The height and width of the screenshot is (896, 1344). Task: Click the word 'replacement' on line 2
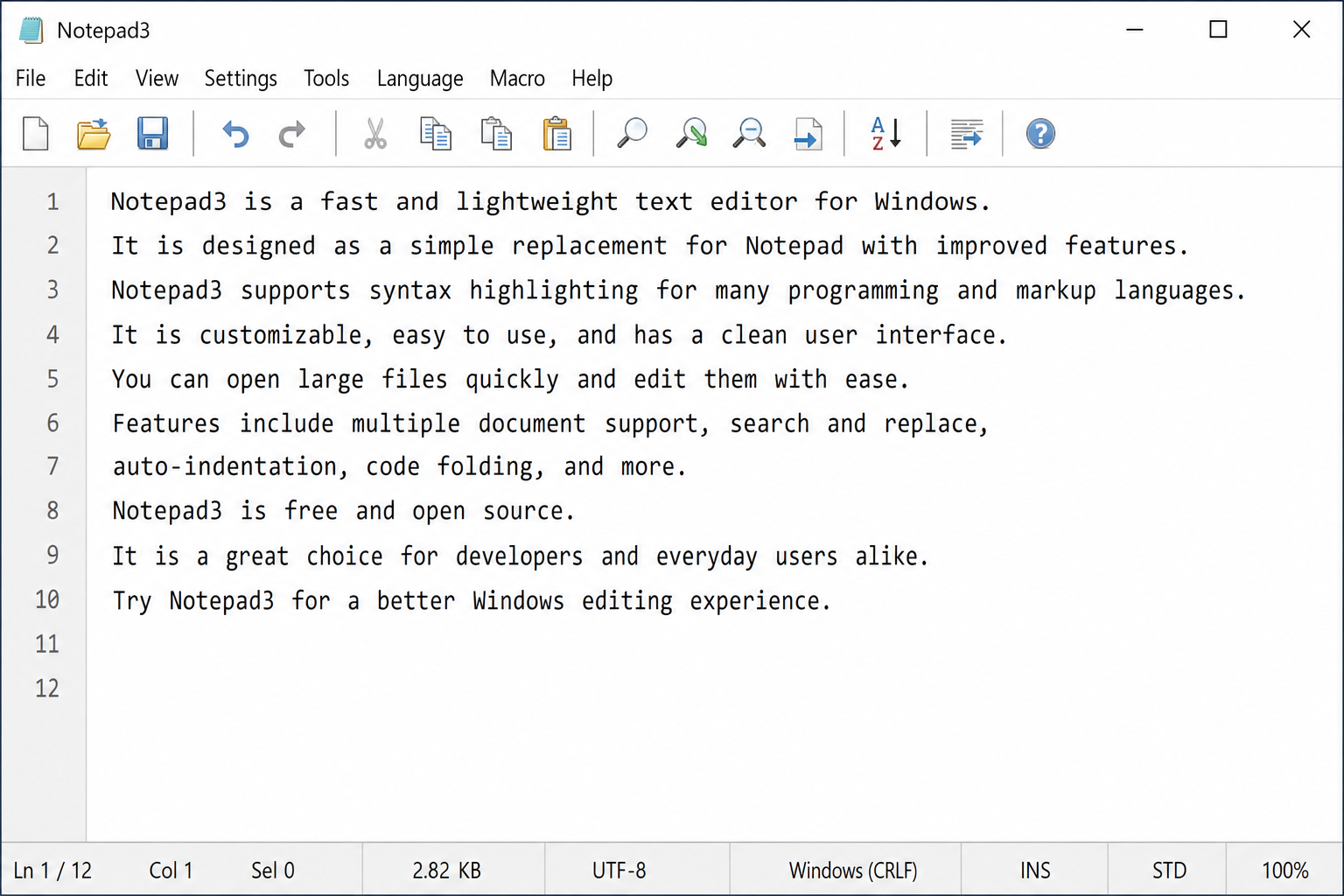pos(589,247)
